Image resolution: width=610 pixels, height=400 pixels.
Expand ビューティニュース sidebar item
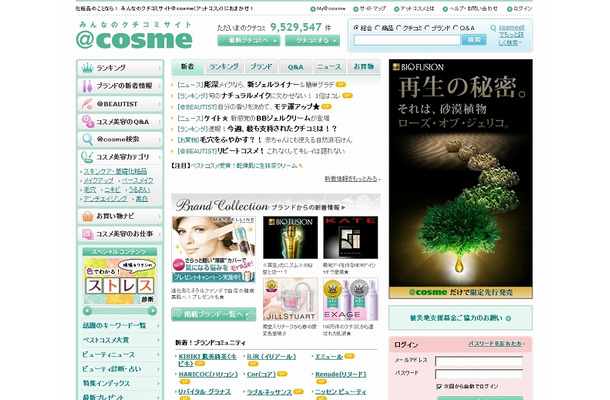(121, 354)
